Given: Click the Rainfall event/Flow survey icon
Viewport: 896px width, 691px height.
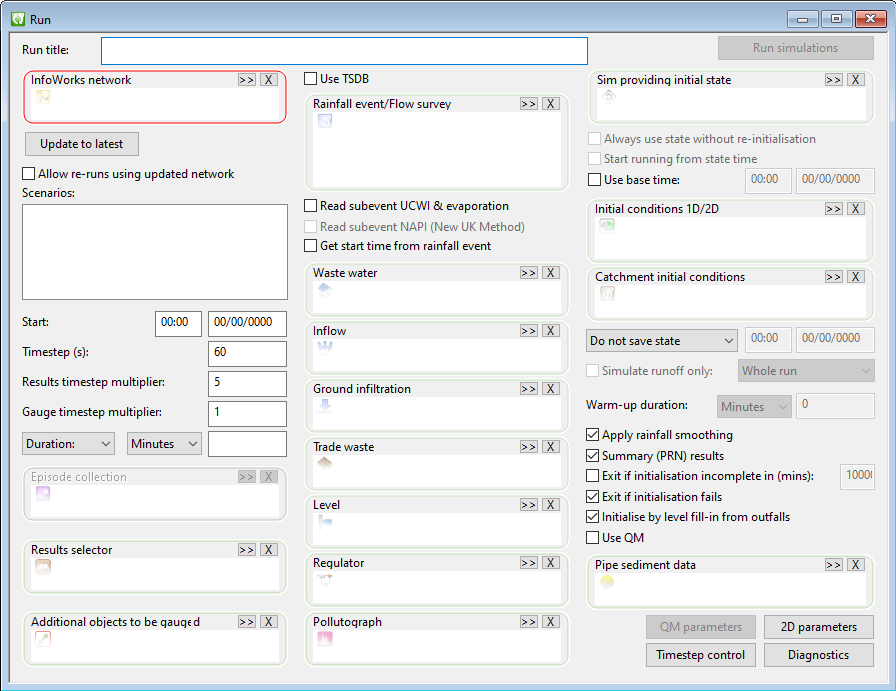Looking at the screenshot, I should pos(325,121).
